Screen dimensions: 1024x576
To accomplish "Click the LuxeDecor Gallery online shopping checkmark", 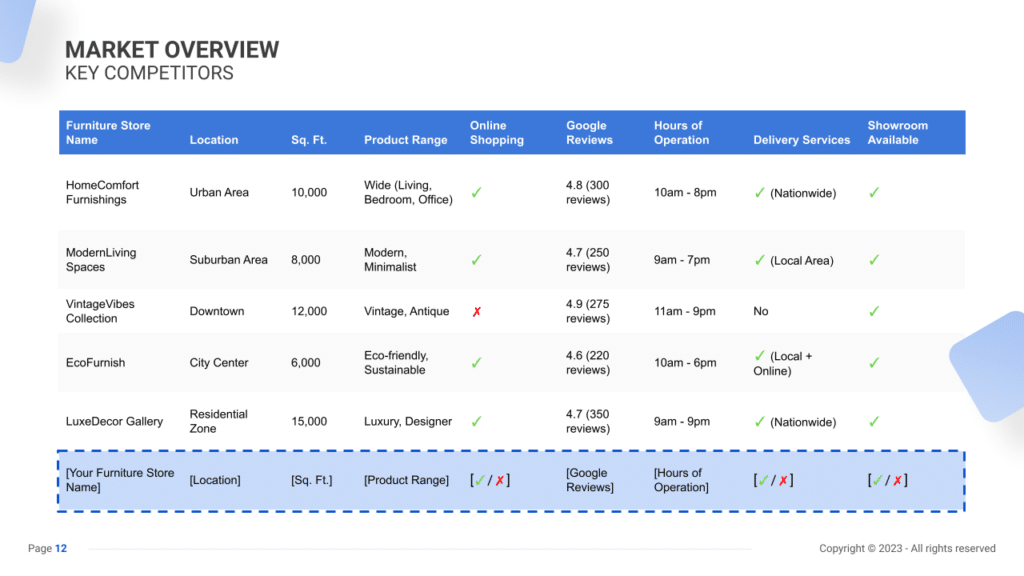I will (x=477, y=421).
